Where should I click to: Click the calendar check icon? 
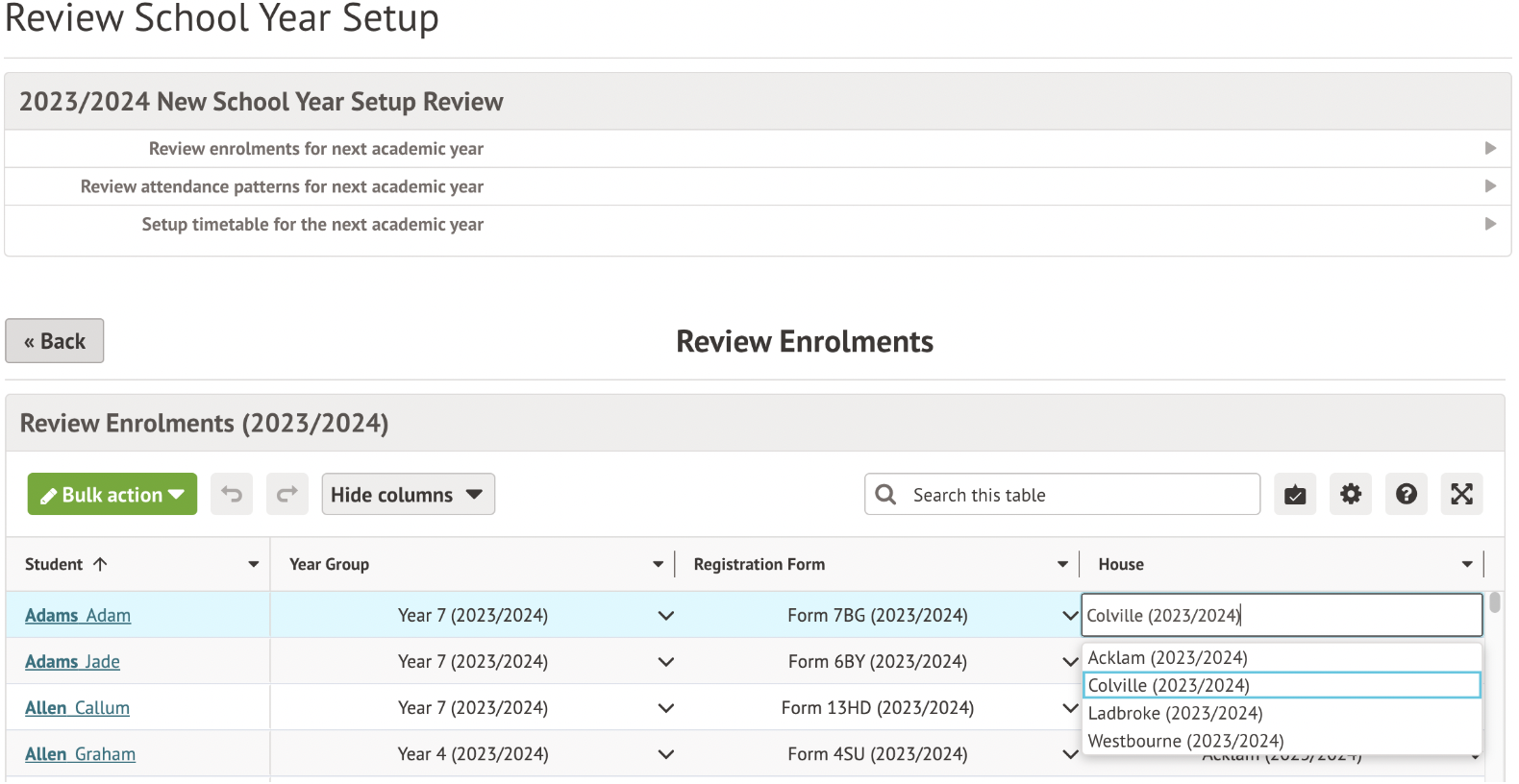(1295, 494)
